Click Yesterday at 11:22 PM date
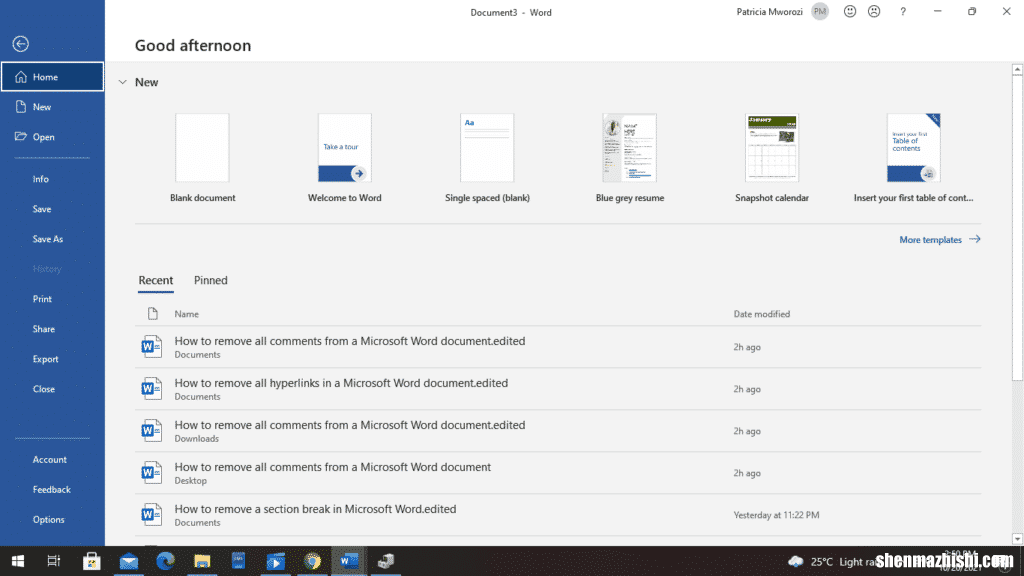 click(x=776, y=515)
